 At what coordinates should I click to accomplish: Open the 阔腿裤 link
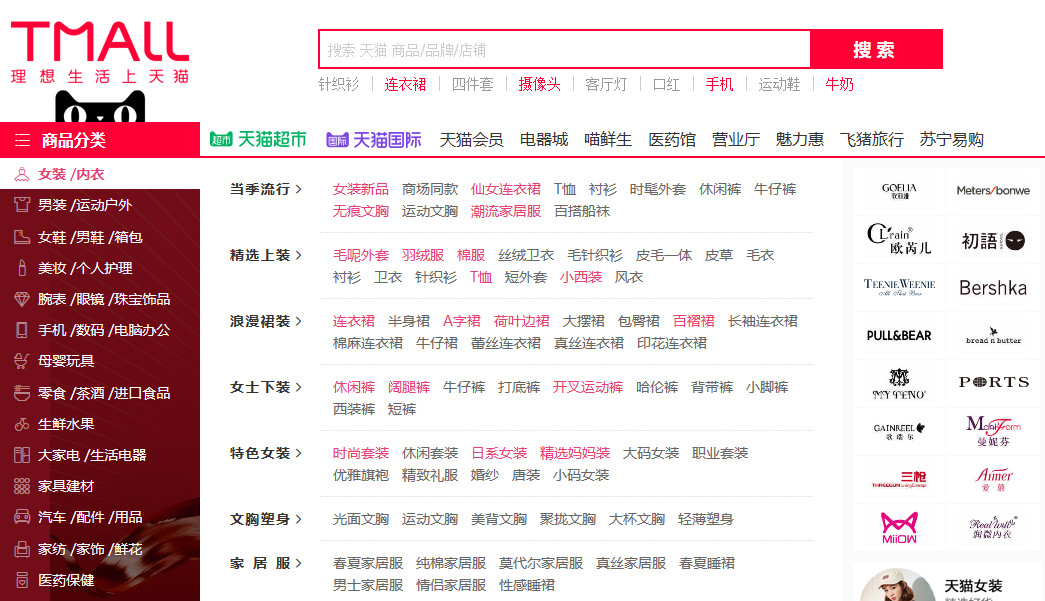(409, 387)
